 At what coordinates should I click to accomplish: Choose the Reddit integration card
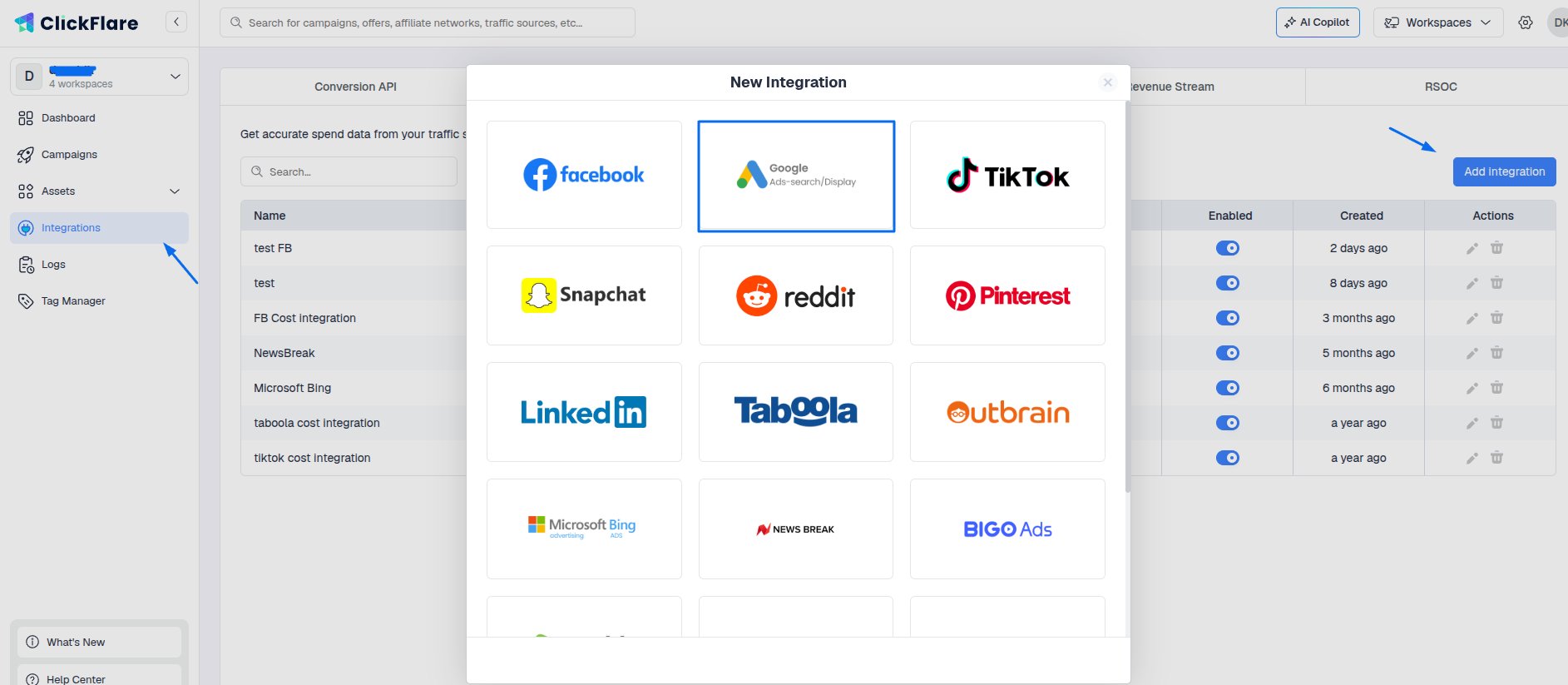coord(796,295)
